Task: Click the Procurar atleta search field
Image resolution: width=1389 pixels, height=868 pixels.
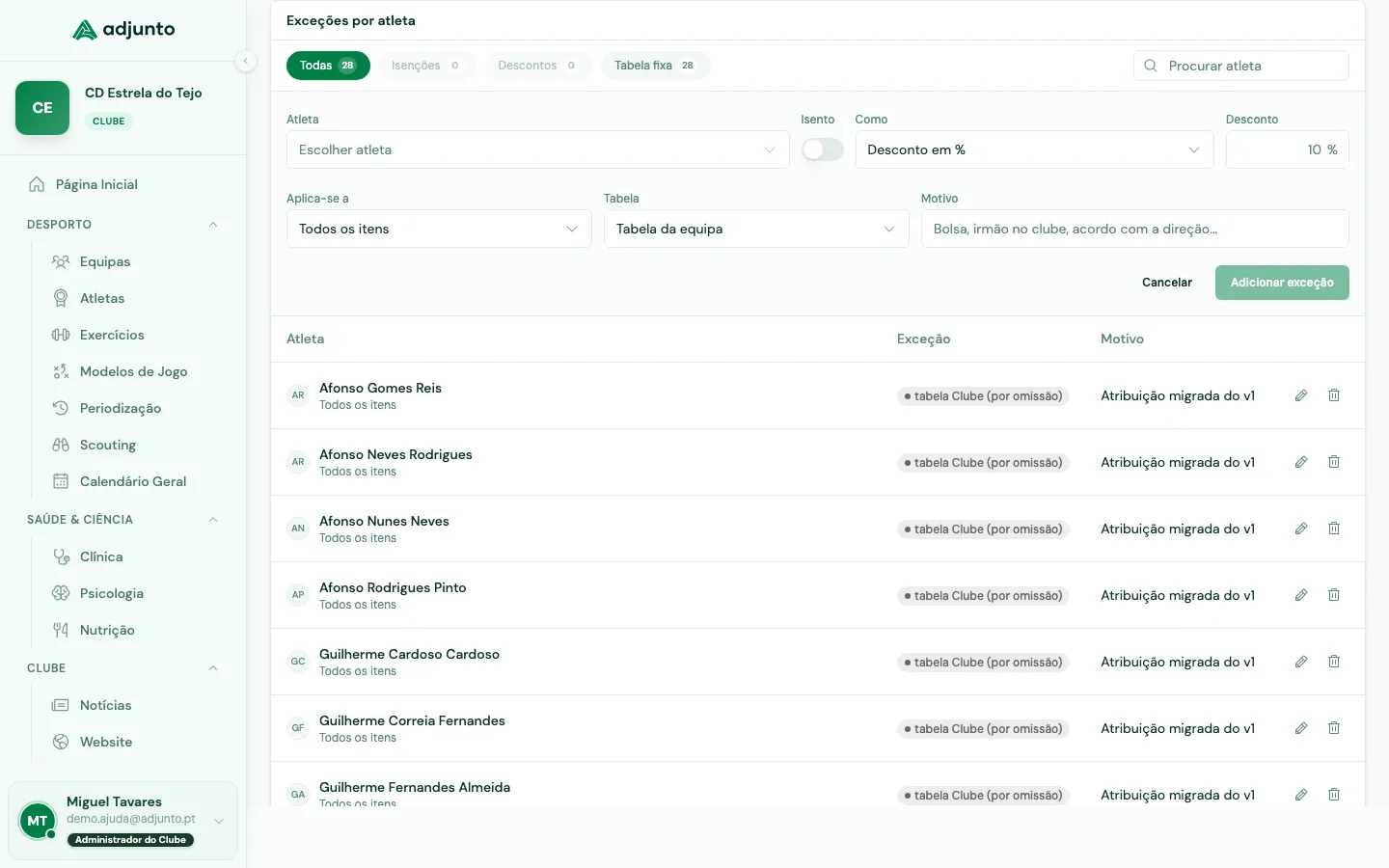Action: pyautogui.click(x=1241, y=66)
